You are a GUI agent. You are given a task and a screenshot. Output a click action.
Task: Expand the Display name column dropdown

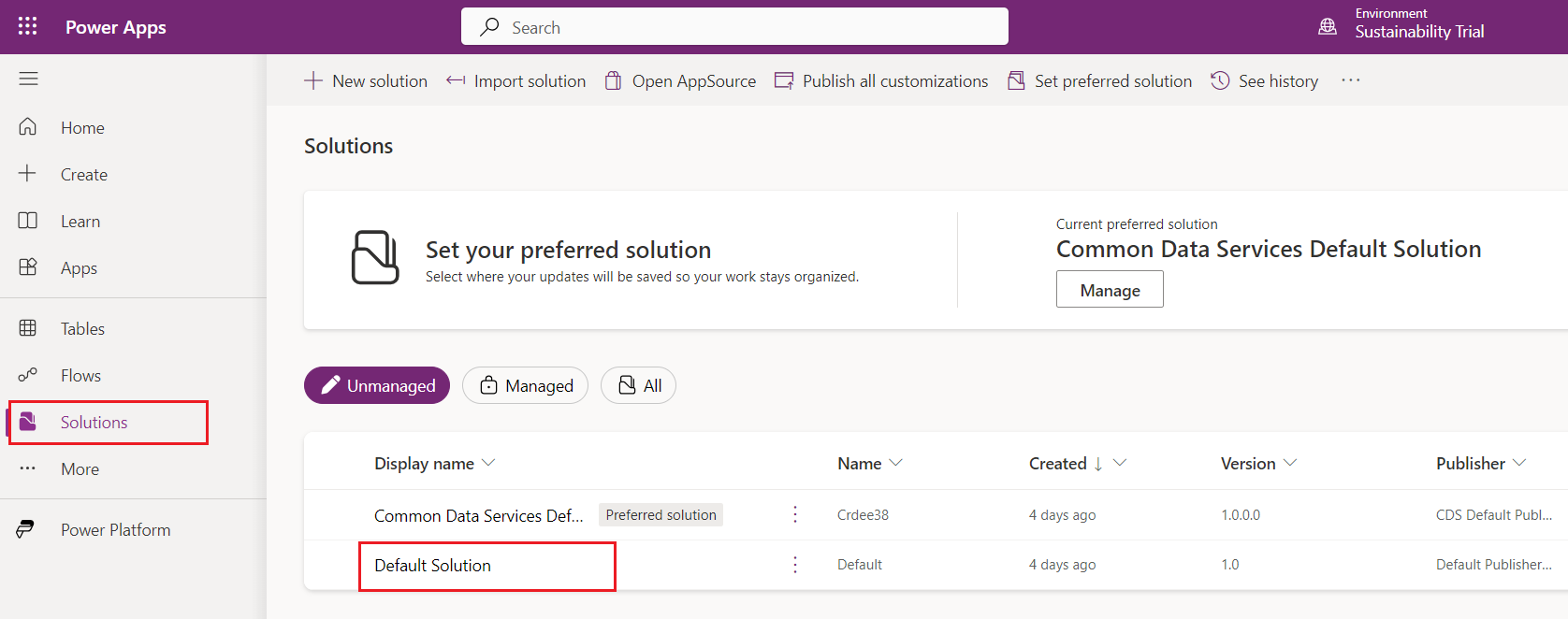click(488, 463)
